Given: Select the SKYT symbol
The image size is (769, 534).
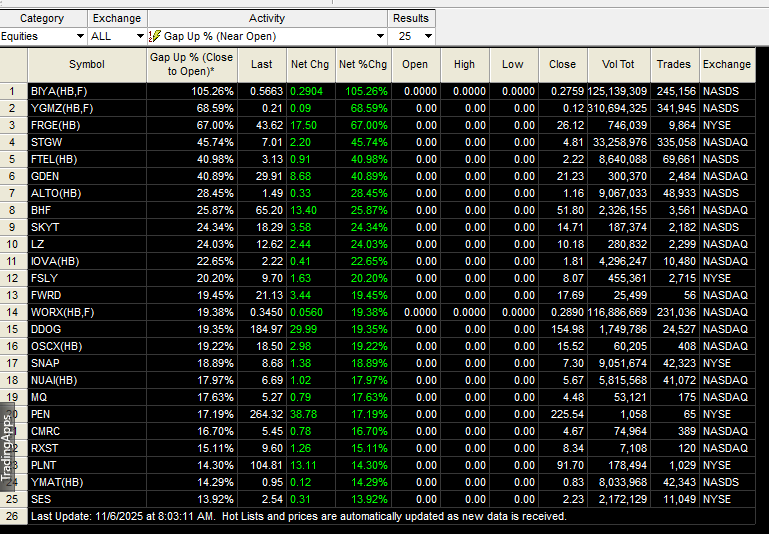Looking at the screenshot, I should [x=45, y=228].
